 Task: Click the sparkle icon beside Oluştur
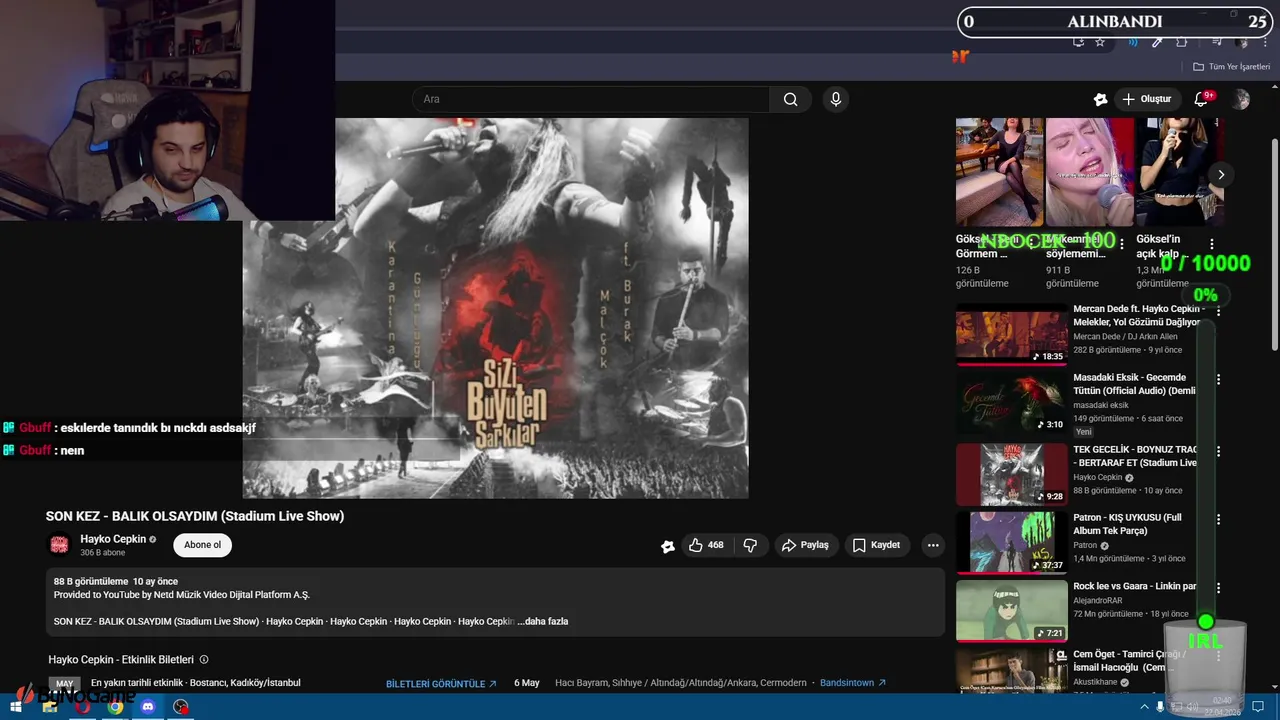(x=1100, y=99)
